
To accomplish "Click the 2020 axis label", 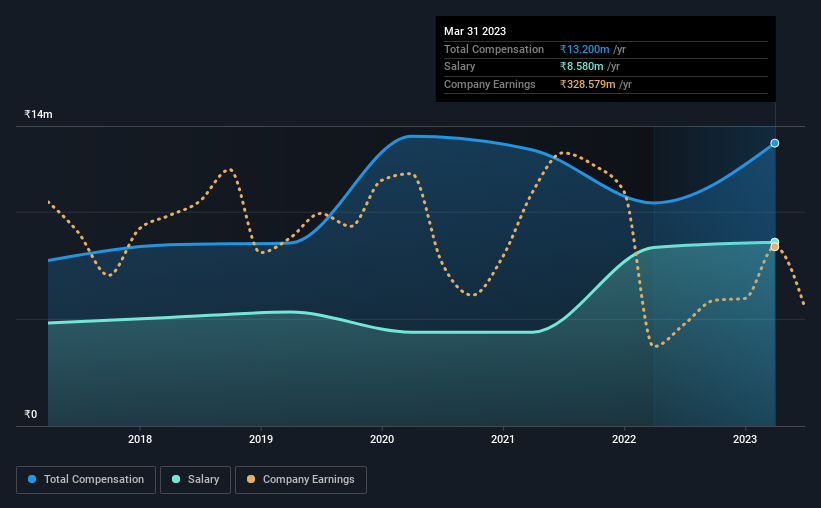I will (x=382, y=439).
